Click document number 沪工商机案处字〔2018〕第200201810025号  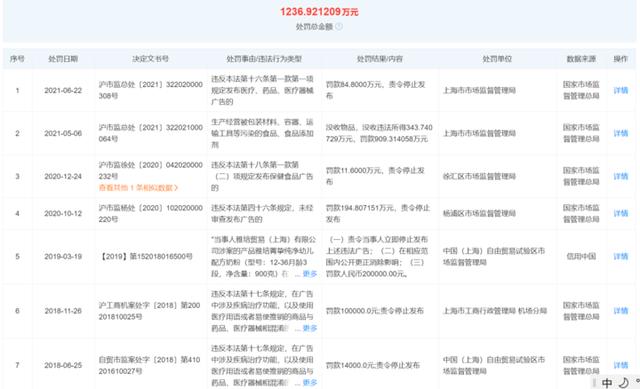(x=149, y=311)
